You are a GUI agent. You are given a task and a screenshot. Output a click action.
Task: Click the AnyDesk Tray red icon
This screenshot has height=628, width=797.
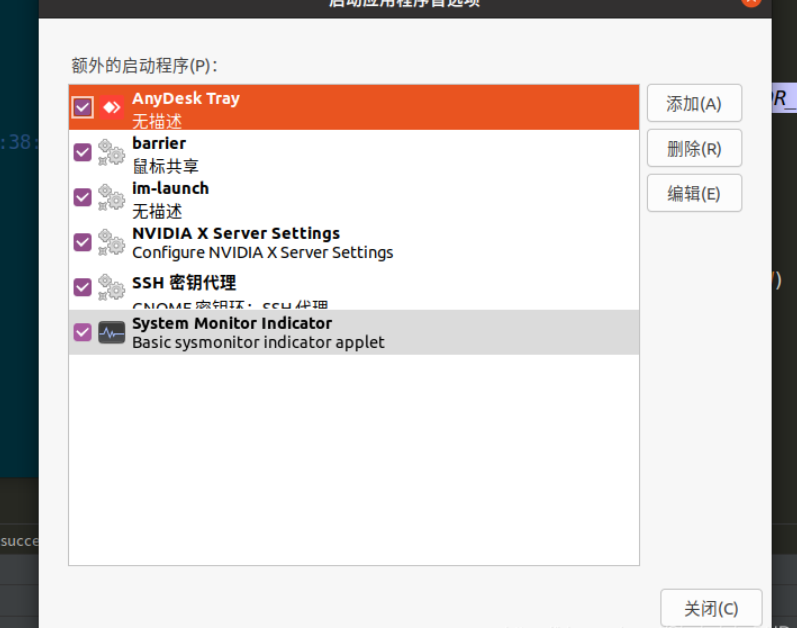[x=111, y=107]
